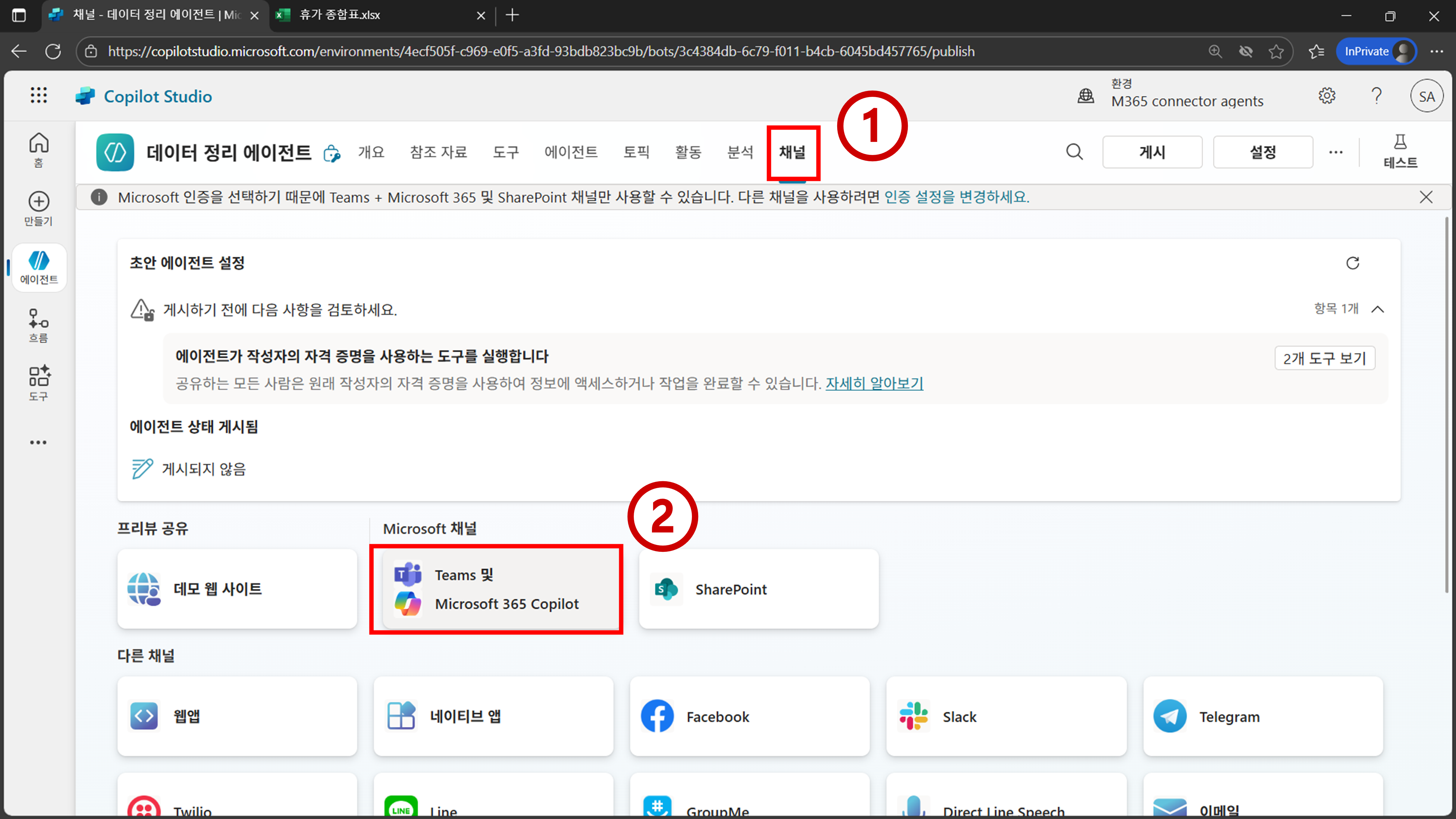Open the Slack channel card
The width and height of the screenshot is (1456, 819).
1005,716
